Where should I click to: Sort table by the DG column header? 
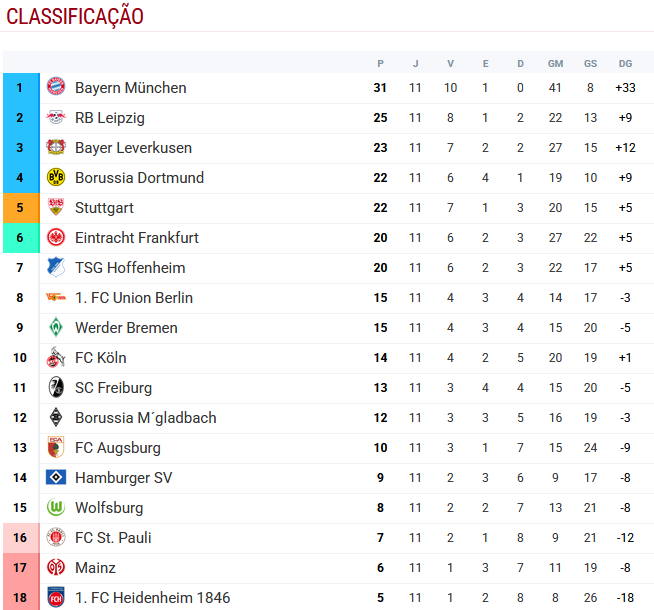[x=626, y=63]
